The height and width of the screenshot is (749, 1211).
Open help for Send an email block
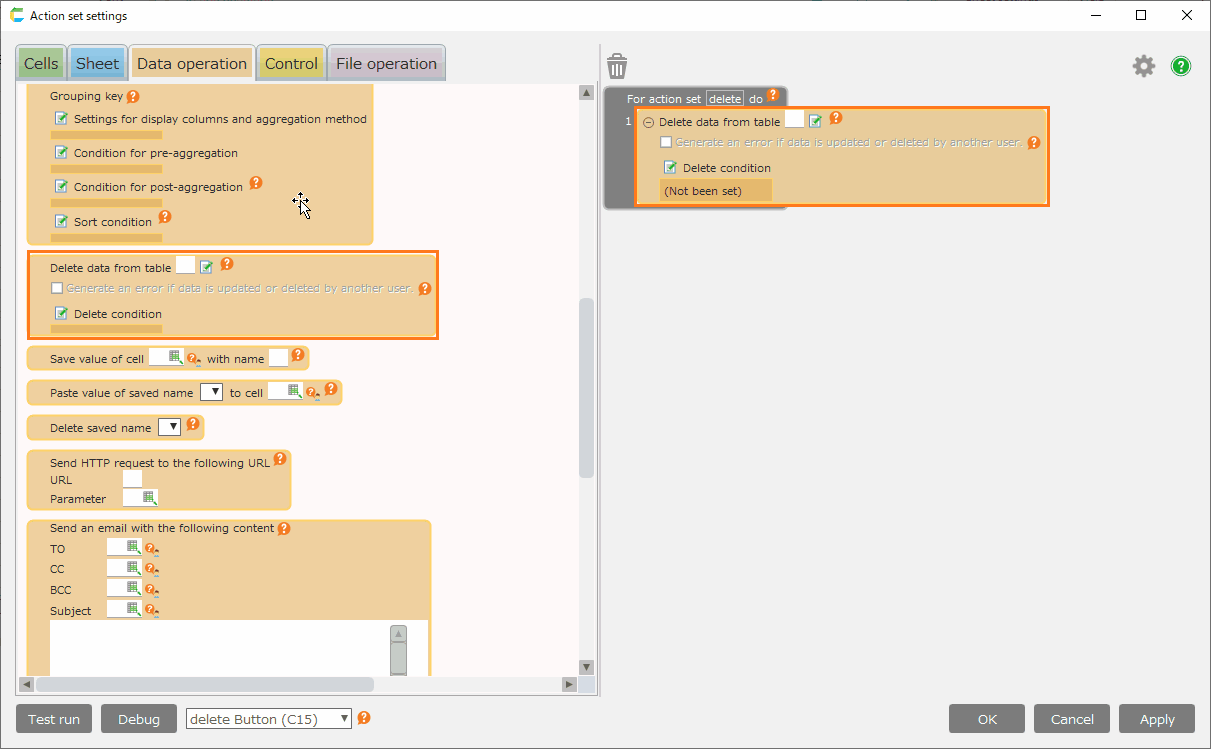click(x=284, y=528)
